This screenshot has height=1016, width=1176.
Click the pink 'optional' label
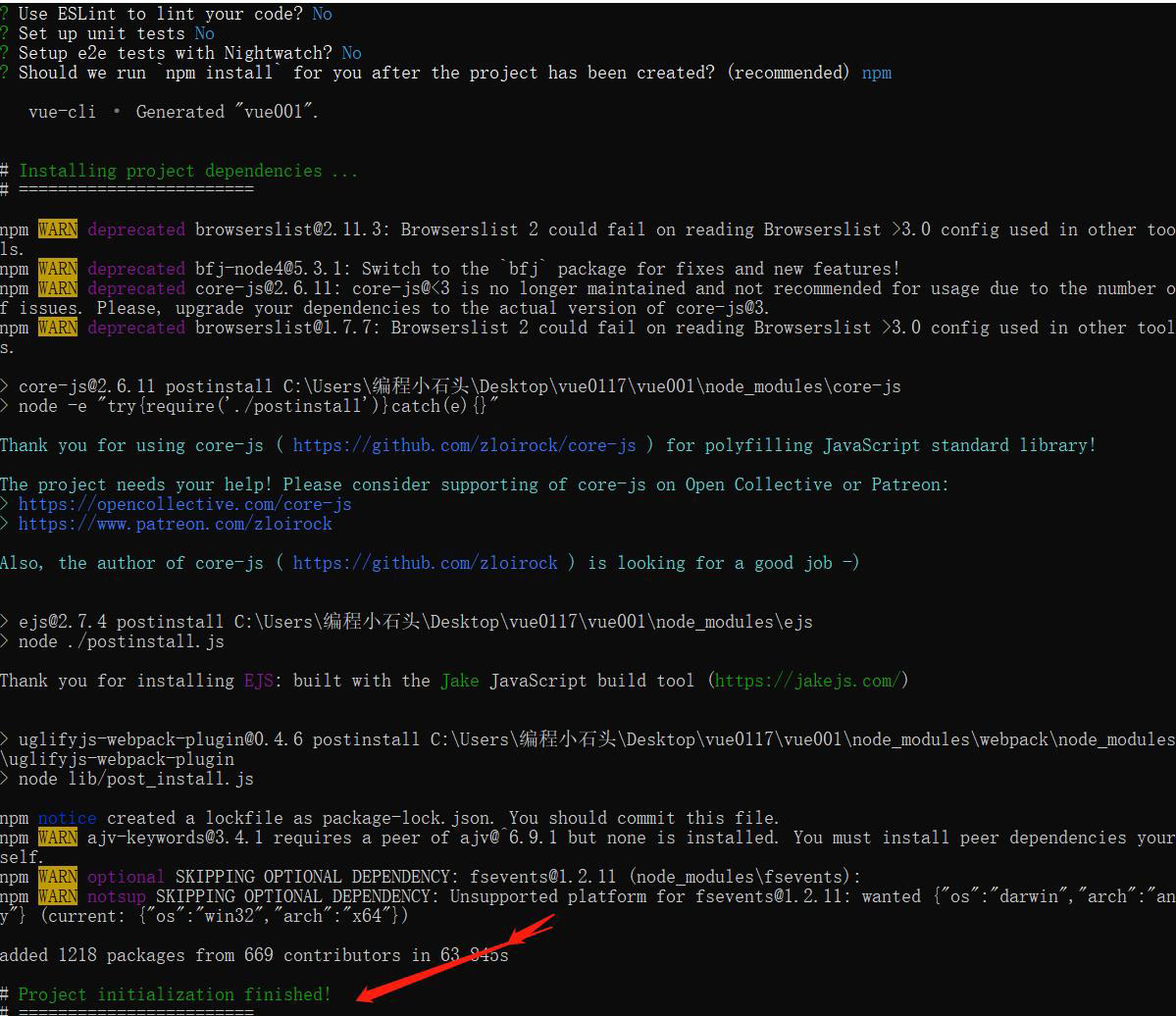pyautogui.click(x=126, y=877)
